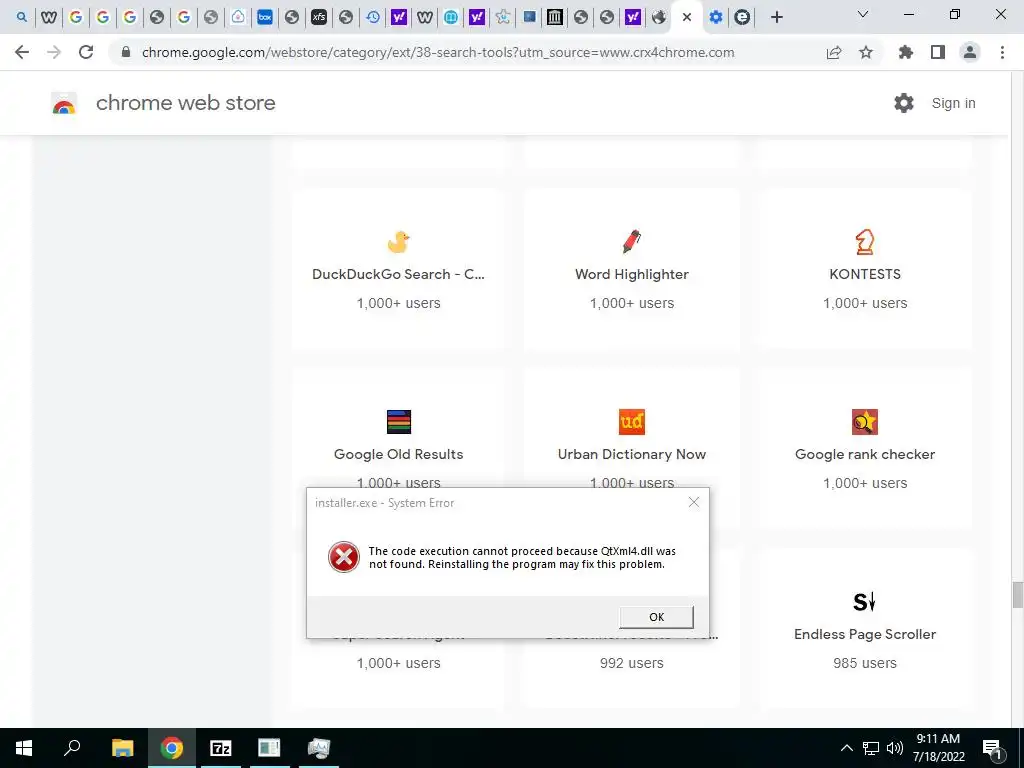Click '1,000+ users' under Google rank checker
This screenshot has height=768, width=1024.
pyautogui.click(x=865, y=483)
